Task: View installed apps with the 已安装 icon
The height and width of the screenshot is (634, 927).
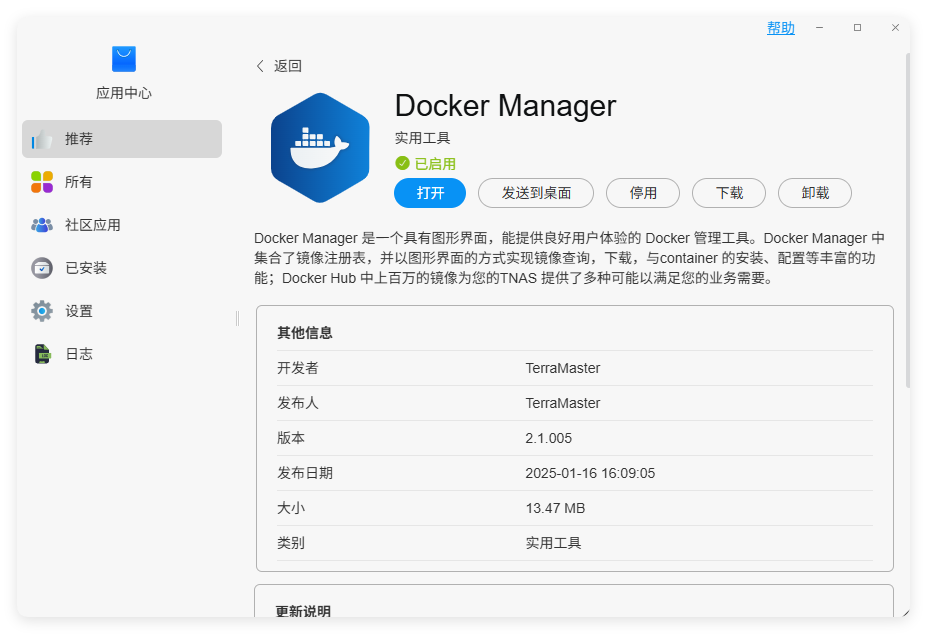Action: (x=42, y=267)
